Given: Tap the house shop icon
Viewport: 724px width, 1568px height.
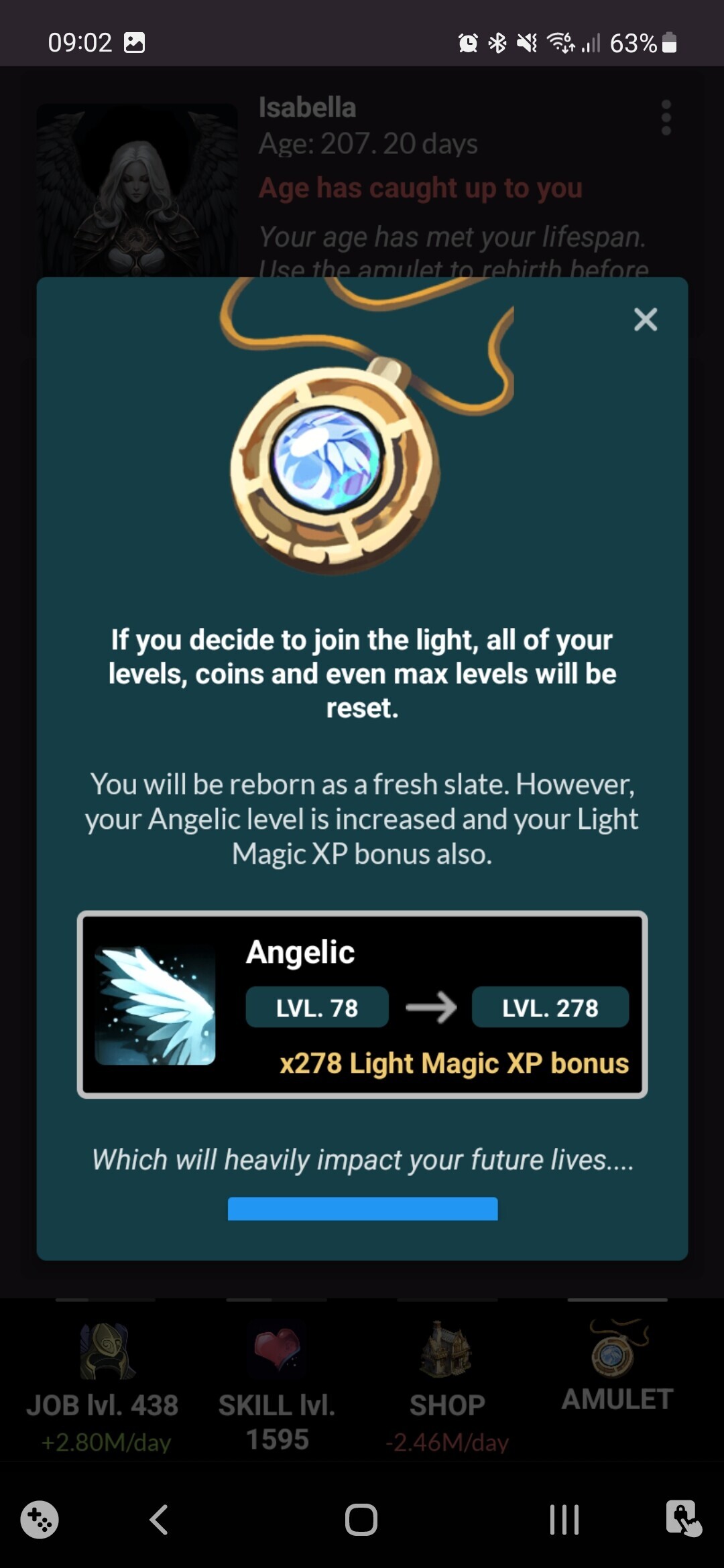Looking at the screenshot, I should [x=445, y=1349].
